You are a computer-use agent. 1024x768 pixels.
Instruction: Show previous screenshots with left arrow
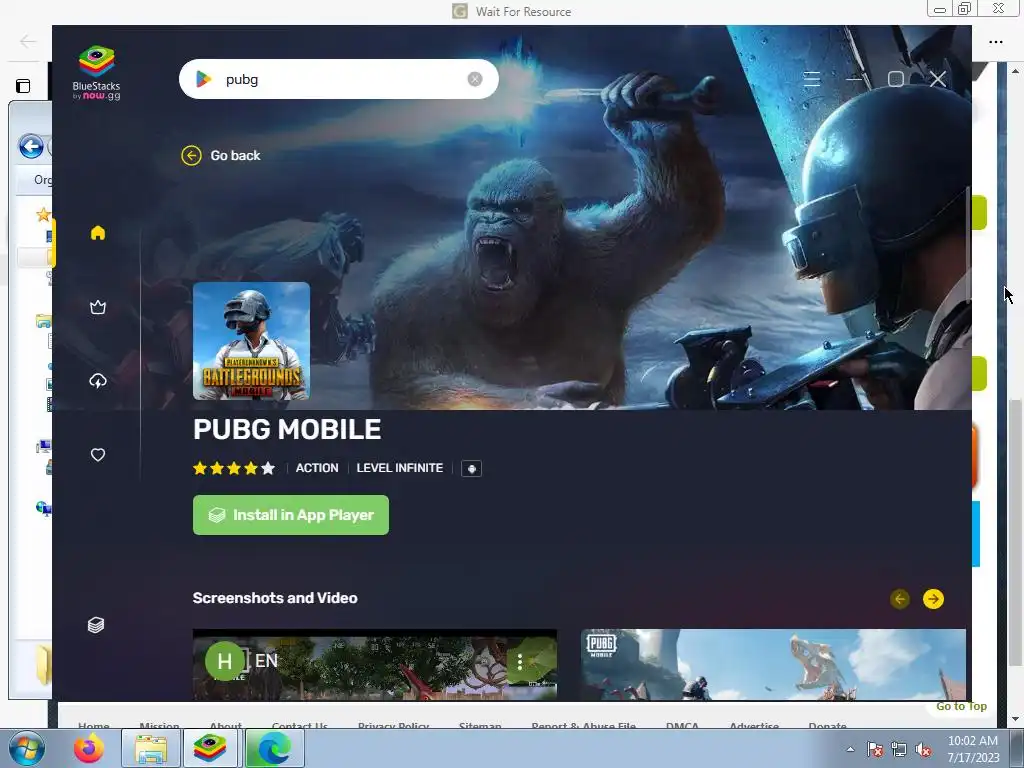(x=900, y=599)
